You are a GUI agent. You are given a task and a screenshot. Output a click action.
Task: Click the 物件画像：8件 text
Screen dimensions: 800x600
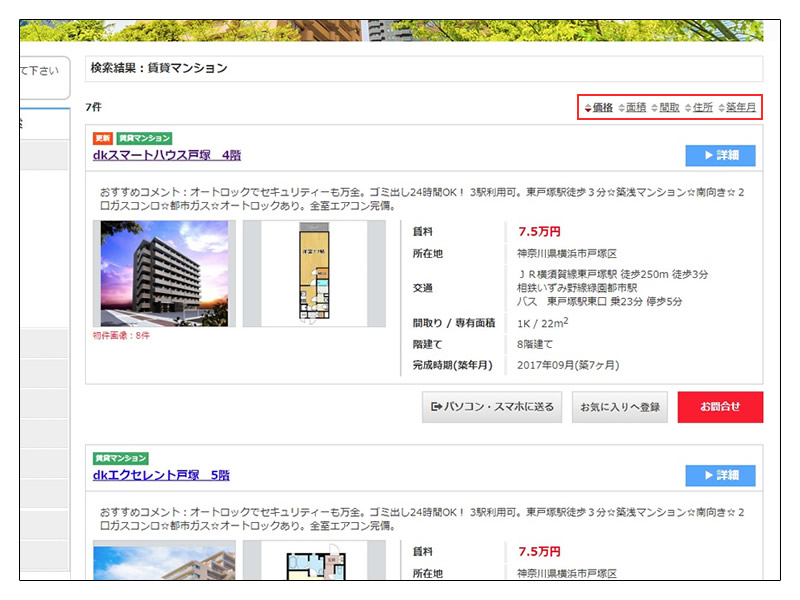[121, 336]
